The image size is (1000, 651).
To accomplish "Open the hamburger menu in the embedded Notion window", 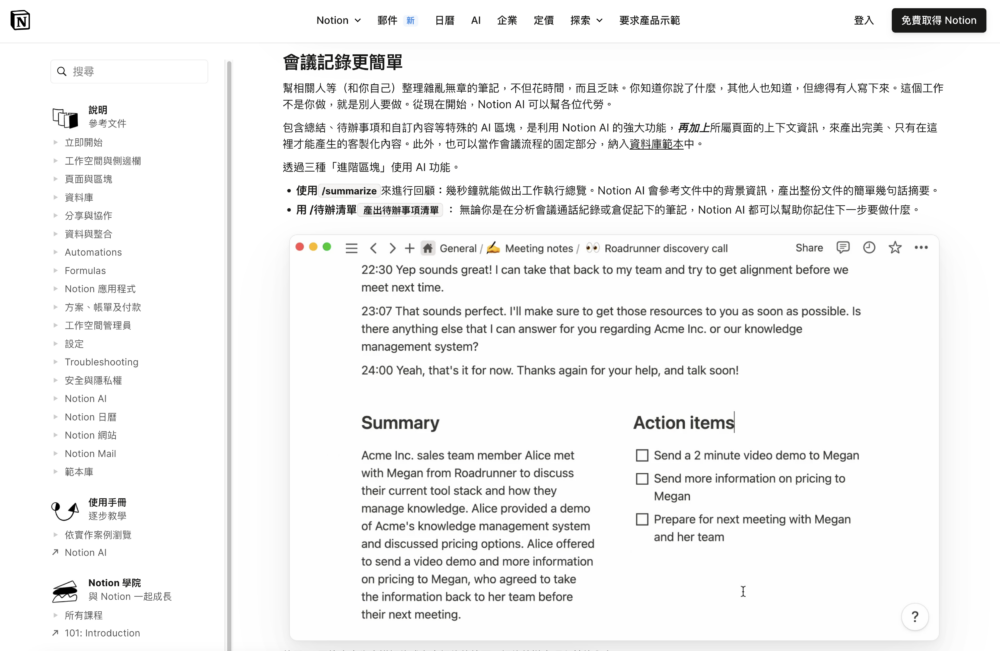I will (350, 248).
